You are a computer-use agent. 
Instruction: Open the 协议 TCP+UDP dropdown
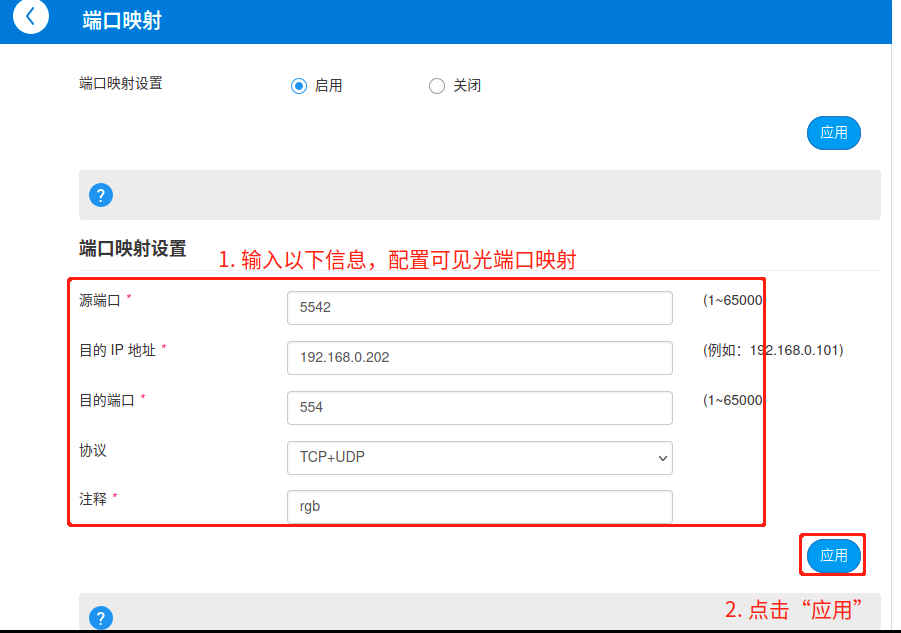click(x=479, y=458)
